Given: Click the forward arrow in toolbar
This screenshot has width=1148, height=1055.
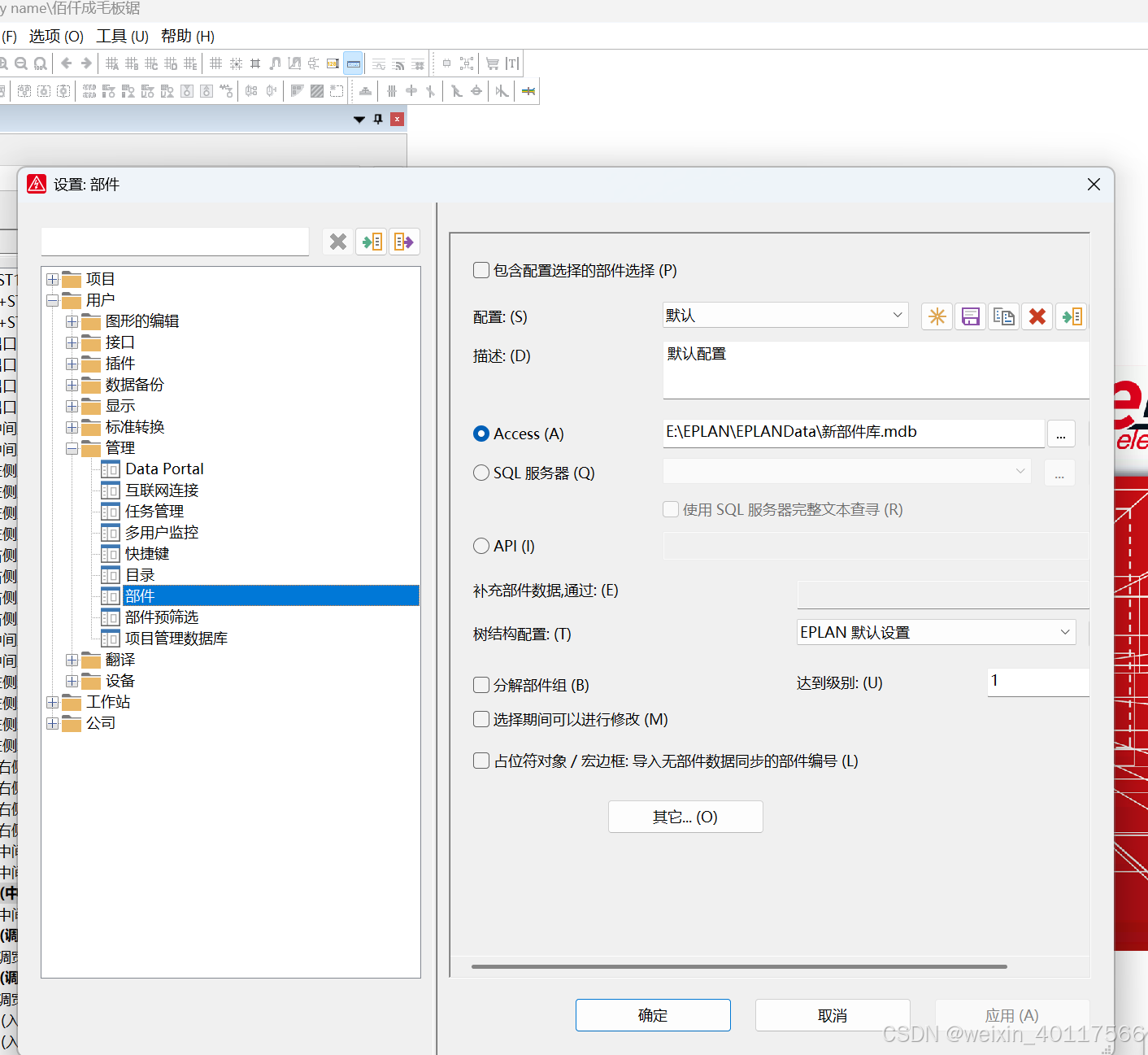Looking at the screenshot, I should [86, 63].
